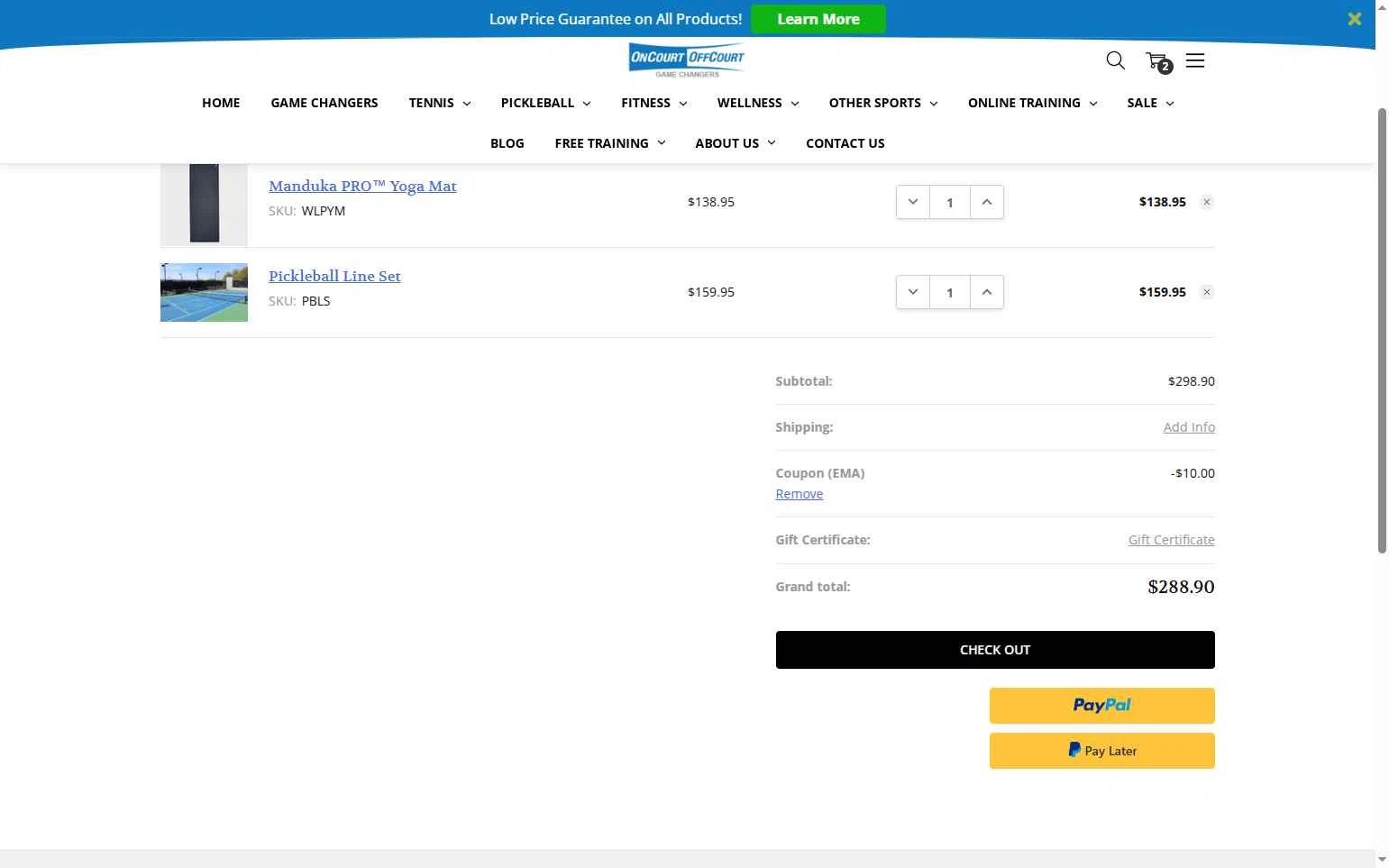The image size is (1389, 868).
Task: Go to the Home page
Action: click(221, 103)
